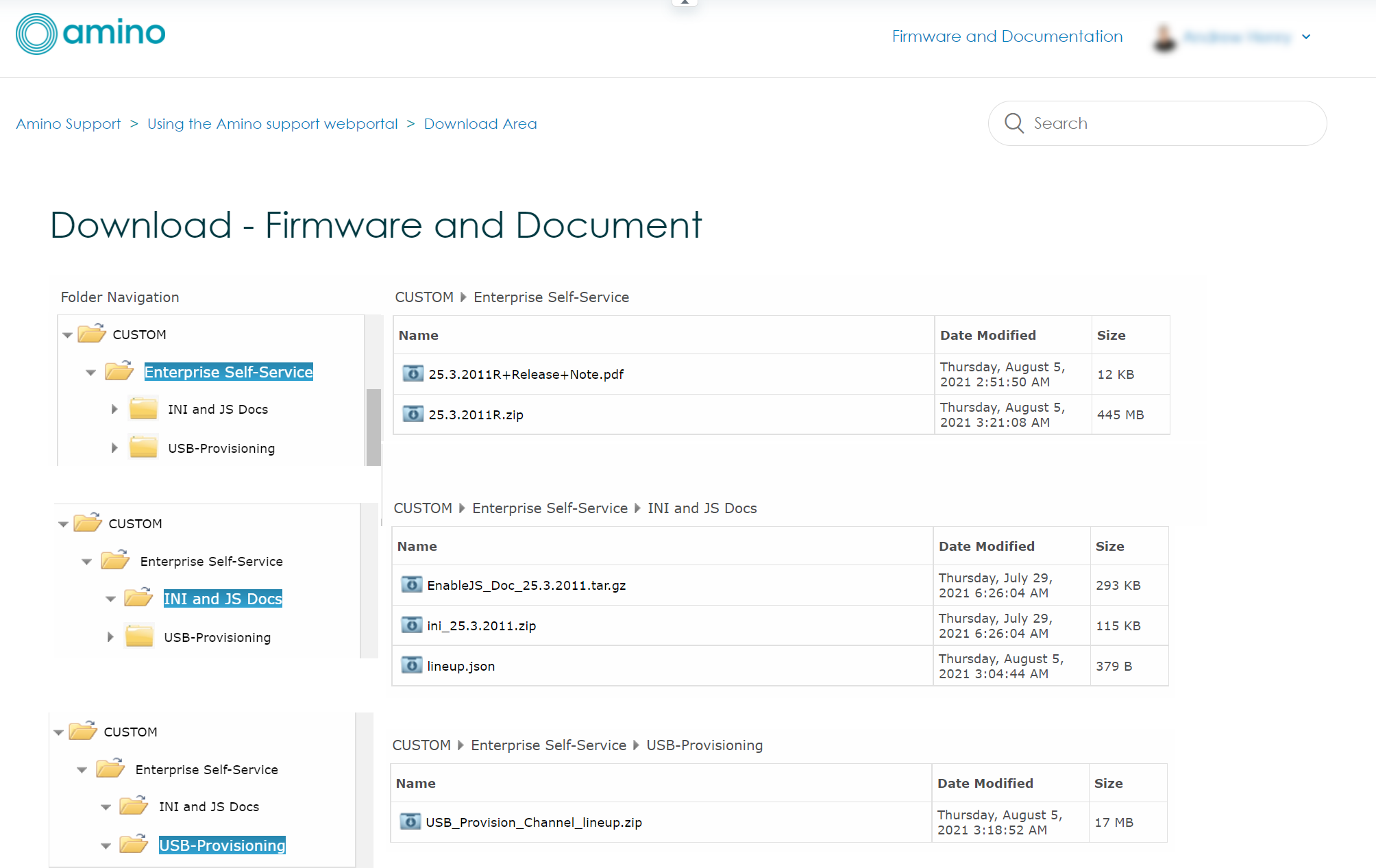
Task: Sort first table by Size header
Action: coord(1111,336)
